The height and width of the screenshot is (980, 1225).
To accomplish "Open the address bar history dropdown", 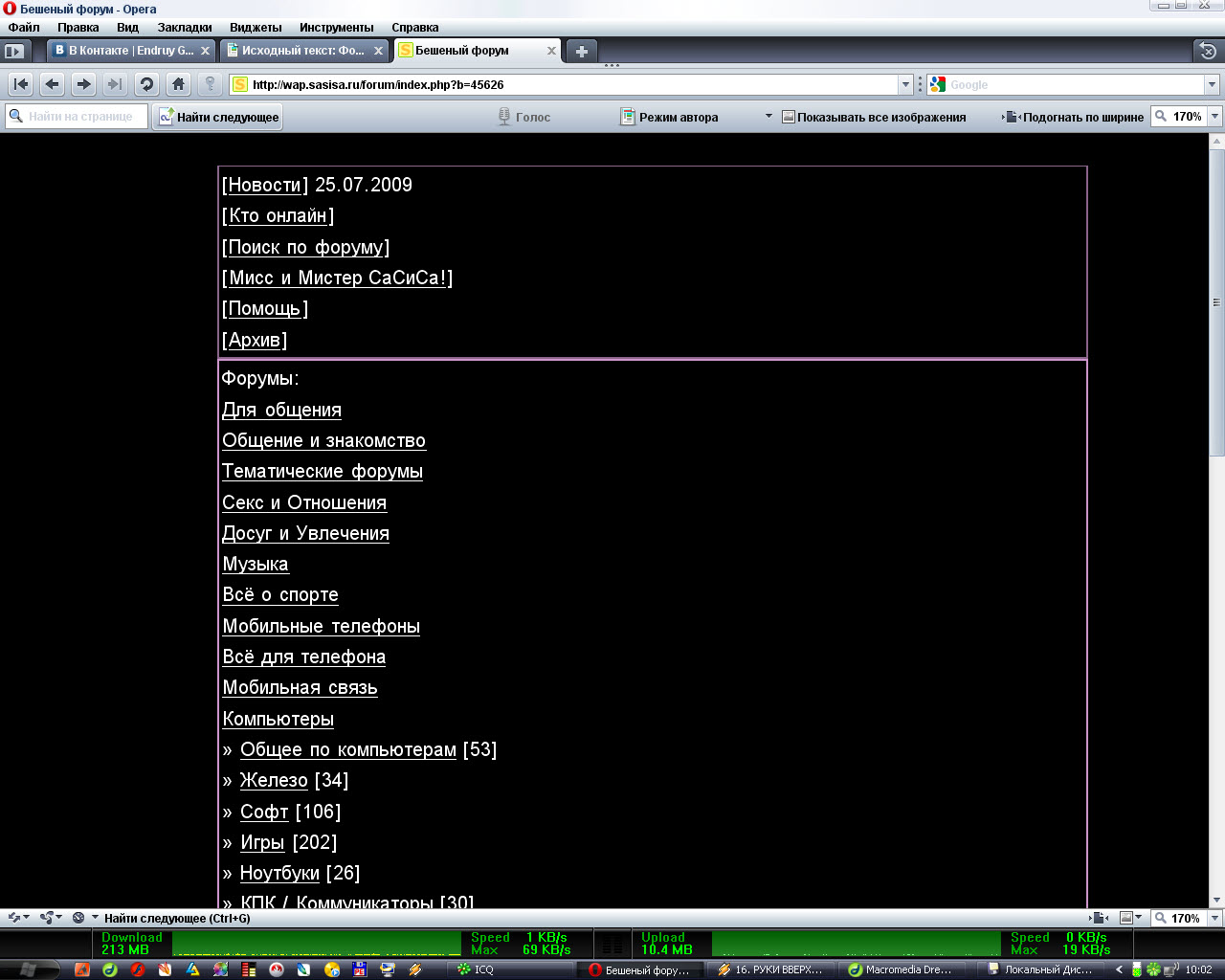I will pyautogui.click(x=905, y=84).
